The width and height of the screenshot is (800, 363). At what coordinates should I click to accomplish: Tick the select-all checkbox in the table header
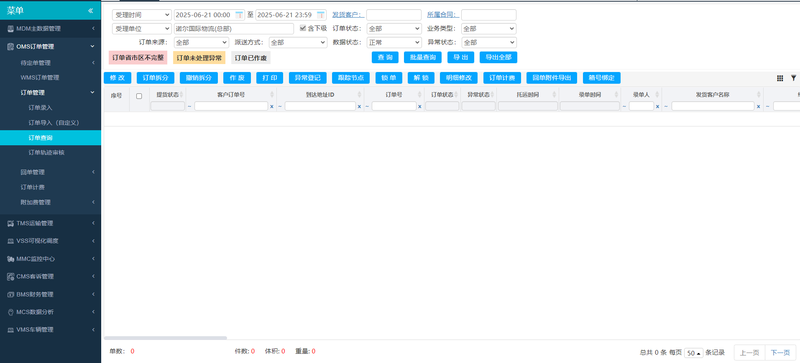139,96
